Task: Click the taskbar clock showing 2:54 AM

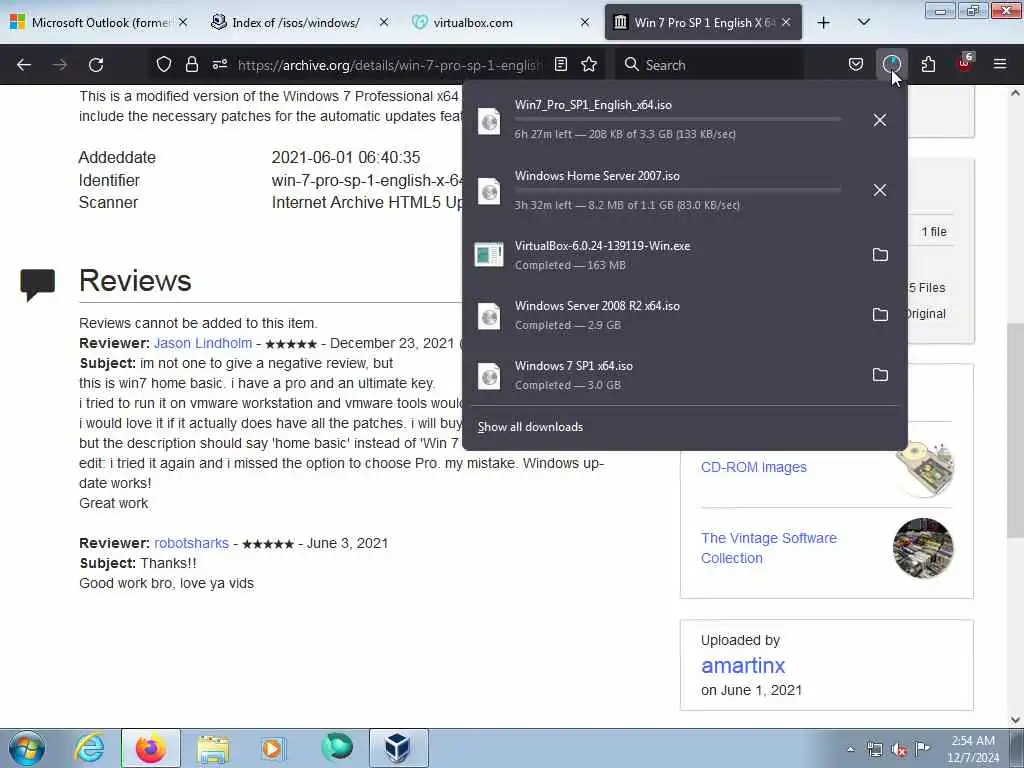Action: click(x=973, y=749)
